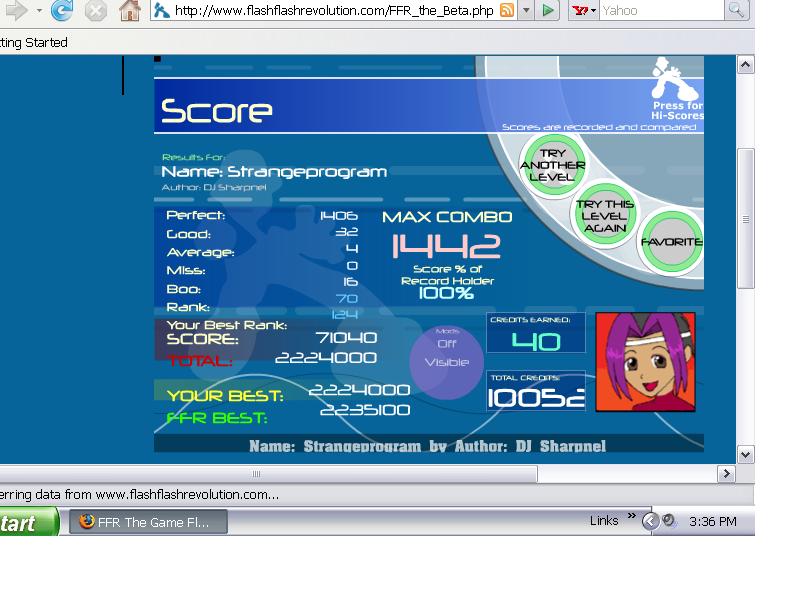Click the browser stop icon
800x600 pixels.
point(95,11)
